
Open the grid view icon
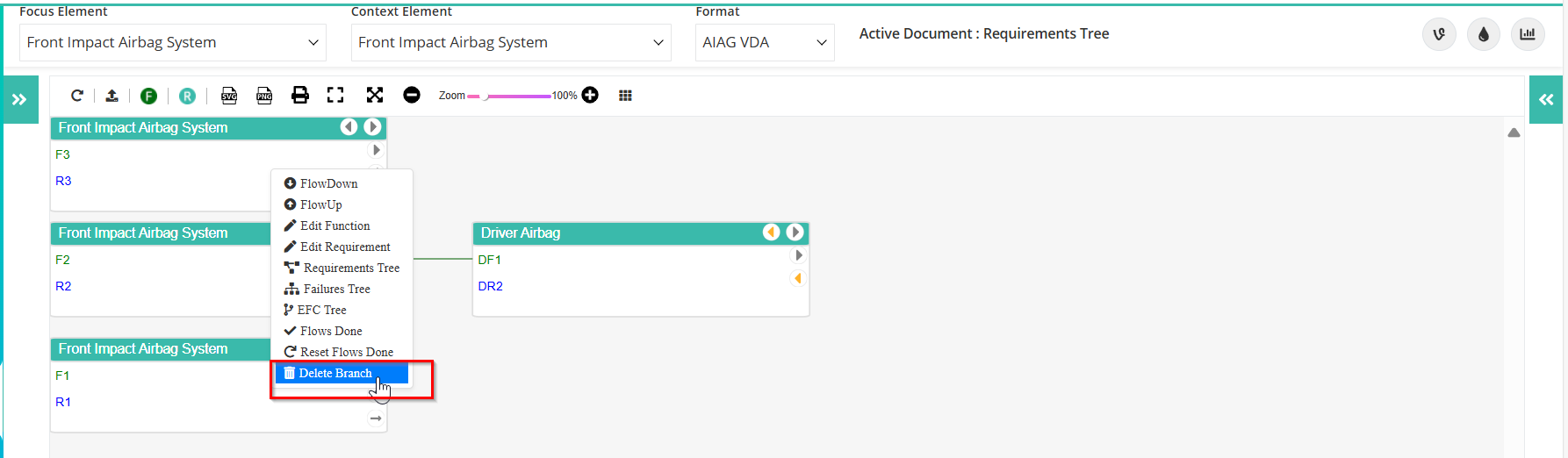(625, 96)
